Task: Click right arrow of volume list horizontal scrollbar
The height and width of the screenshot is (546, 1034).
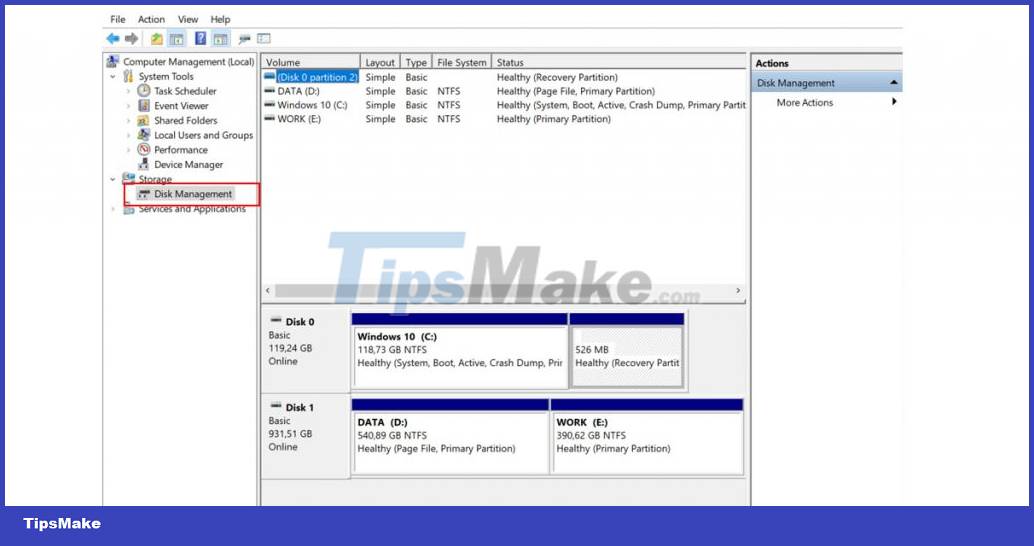Action: (x=738, y=290)
